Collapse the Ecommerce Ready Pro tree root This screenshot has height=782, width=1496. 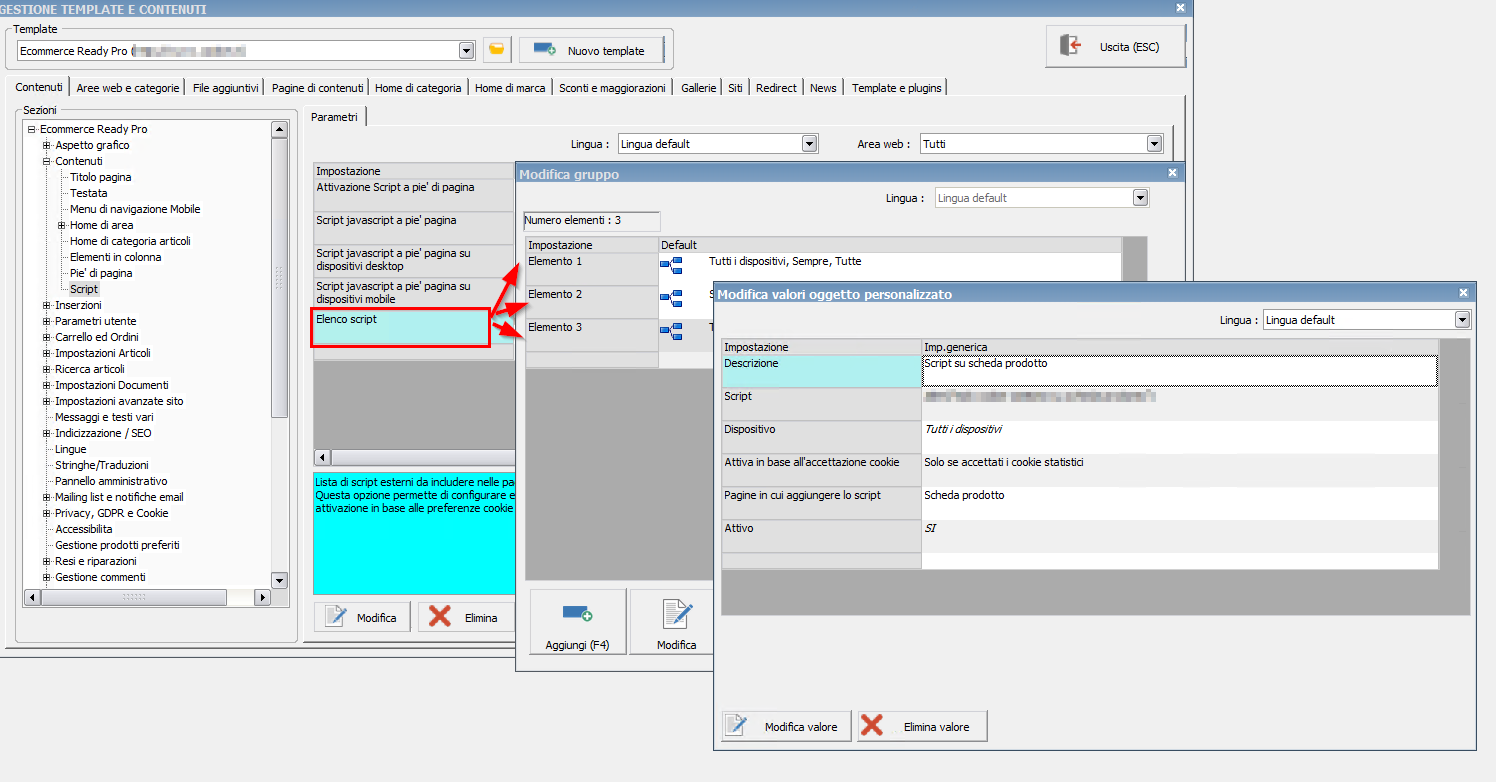click(32, 129)
